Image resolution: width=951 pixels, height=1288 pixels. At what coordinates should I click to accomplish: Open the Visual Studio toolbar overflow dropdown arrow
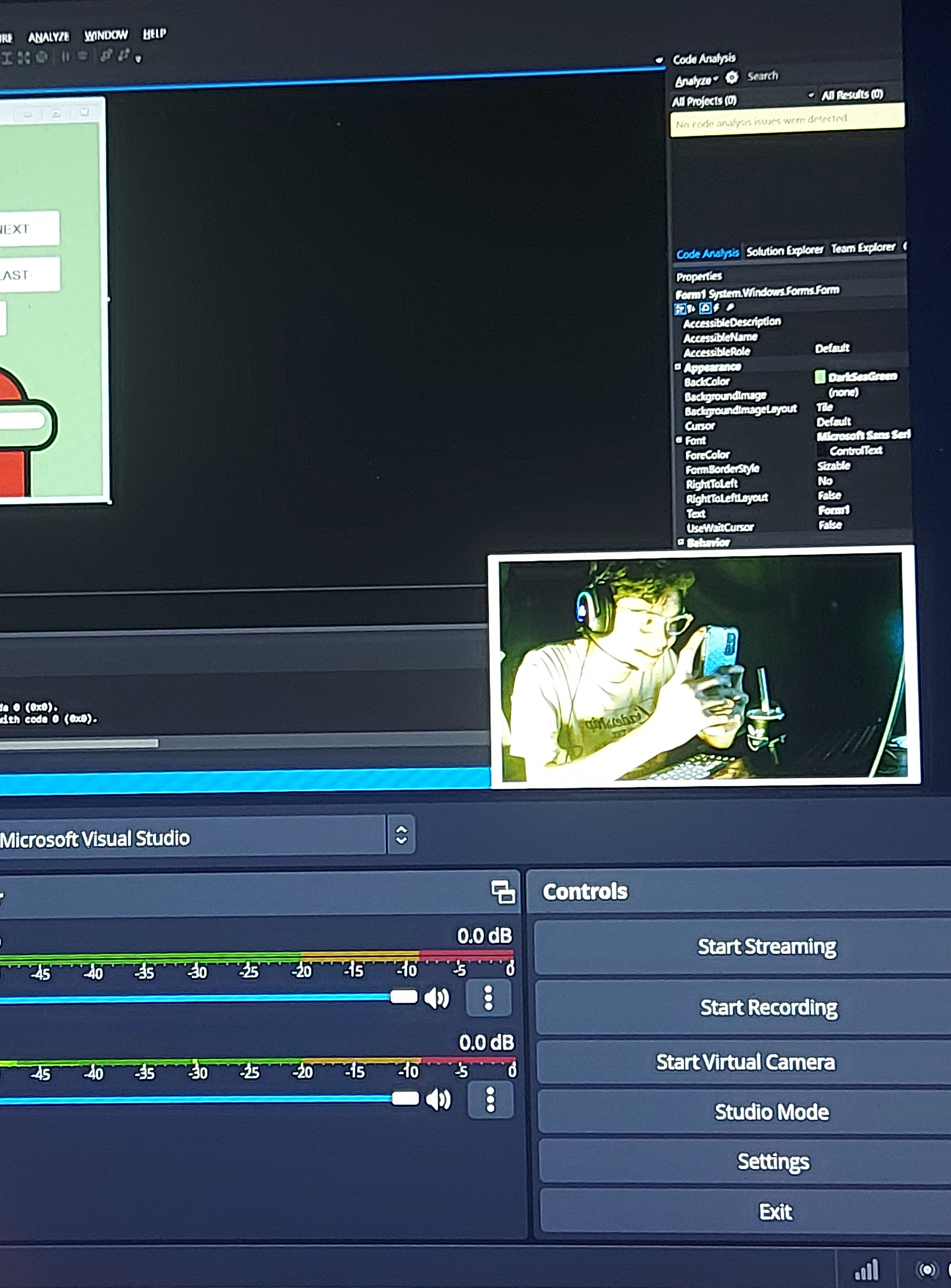pyautogui.click(x=138, y=59)
